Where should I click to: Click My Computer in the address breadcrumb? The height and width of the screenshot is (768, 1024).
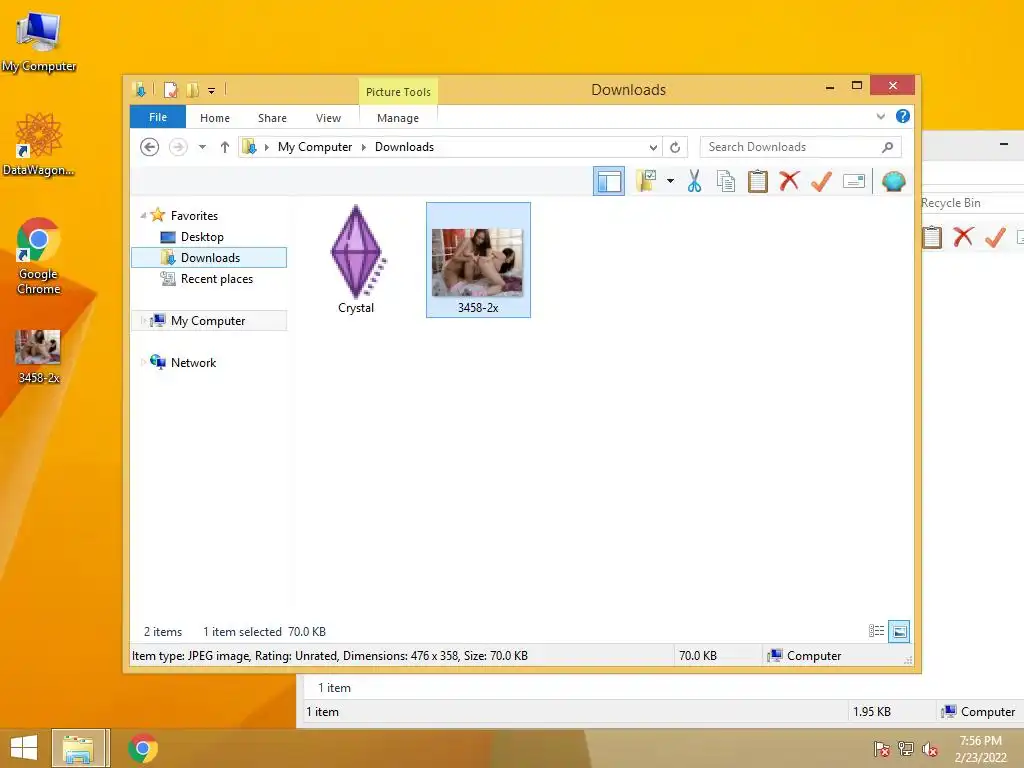pyautogui.click(x=315, y=147)
